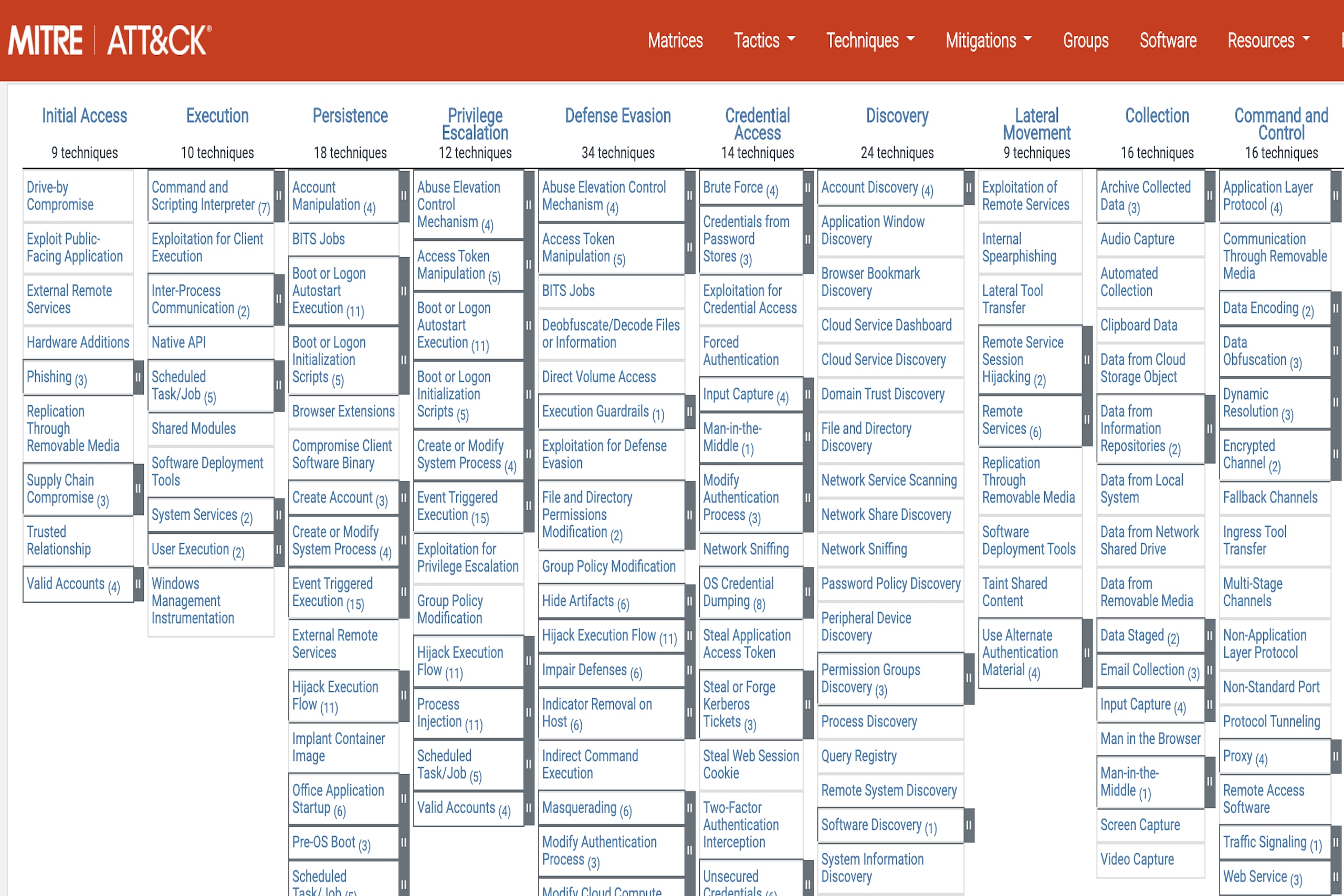Expand the Techniques dropdown menu
Screen dimensions: 1344x896
[868, 41]
